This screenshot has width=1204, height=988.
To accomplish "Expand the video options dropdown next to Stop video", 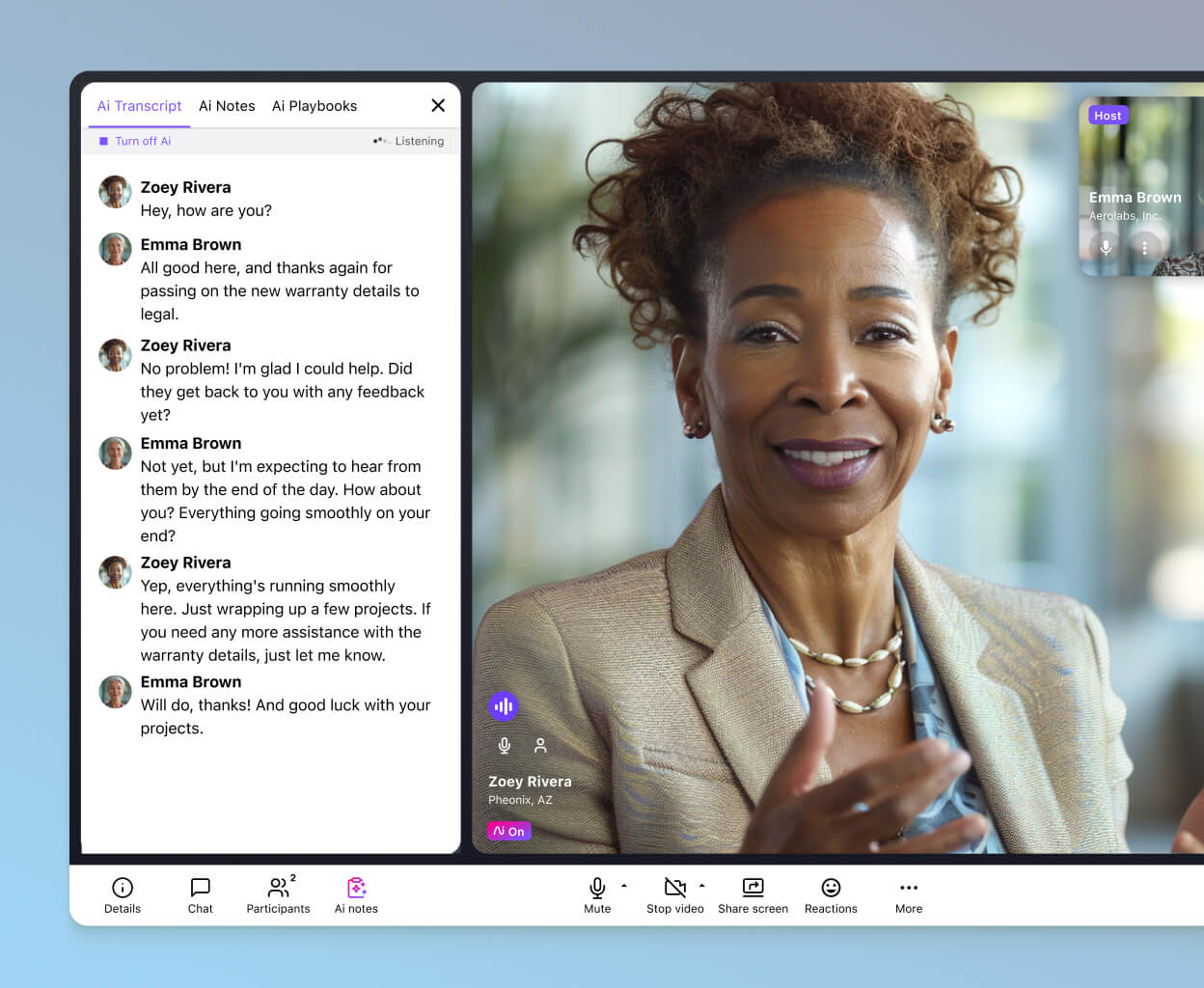I will tap(703, 887).
